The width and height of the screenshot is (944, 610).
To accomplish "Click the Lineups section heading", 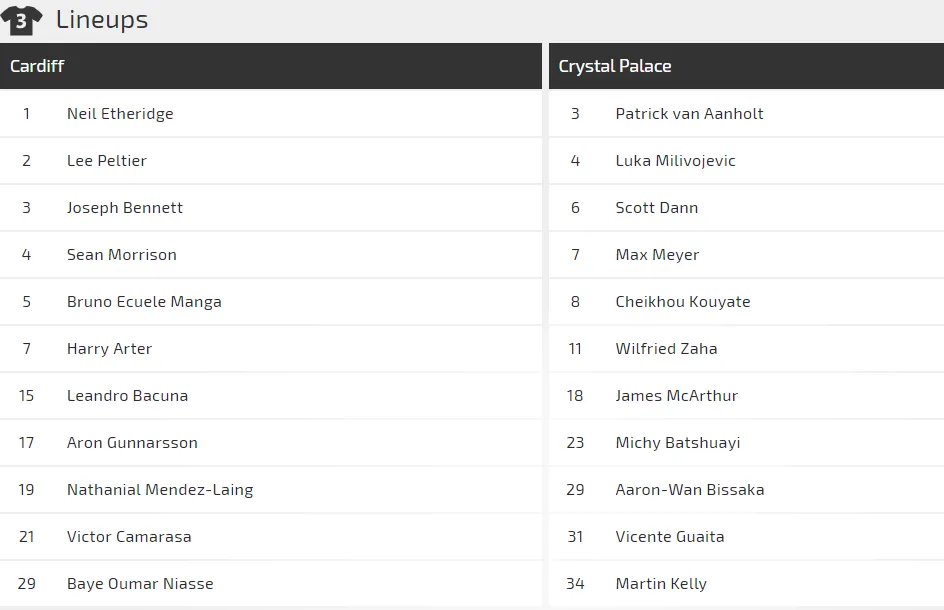I will pyautogui.click(x=102, y=20).
